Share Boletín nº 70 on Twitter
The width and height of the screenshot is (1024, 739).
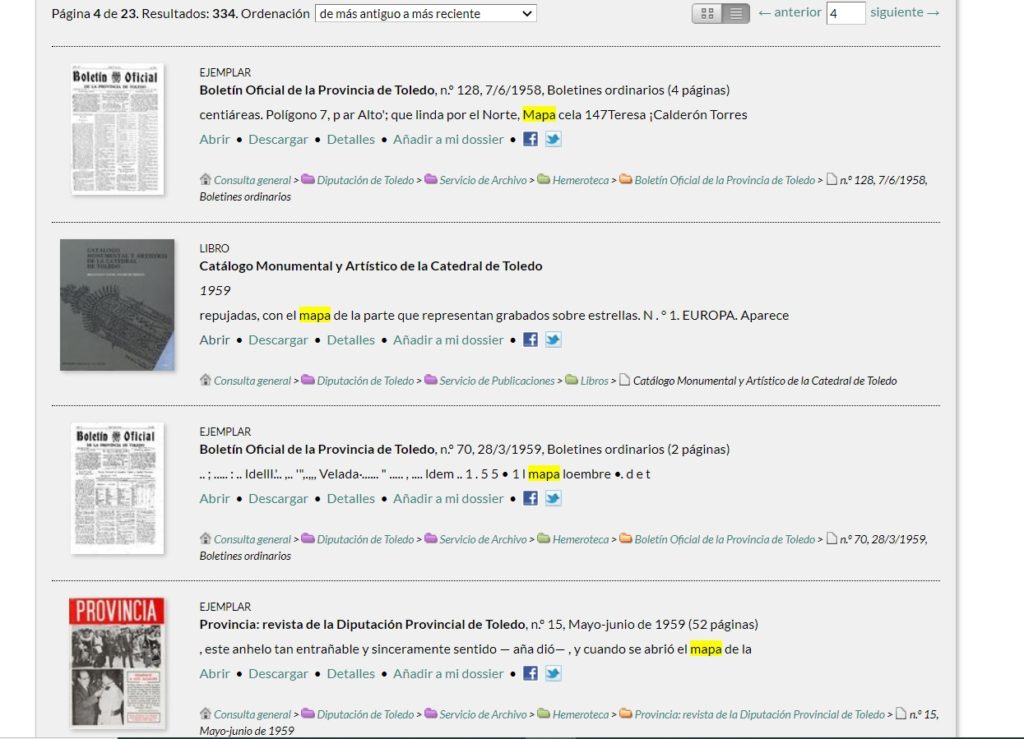coord(553,498)
